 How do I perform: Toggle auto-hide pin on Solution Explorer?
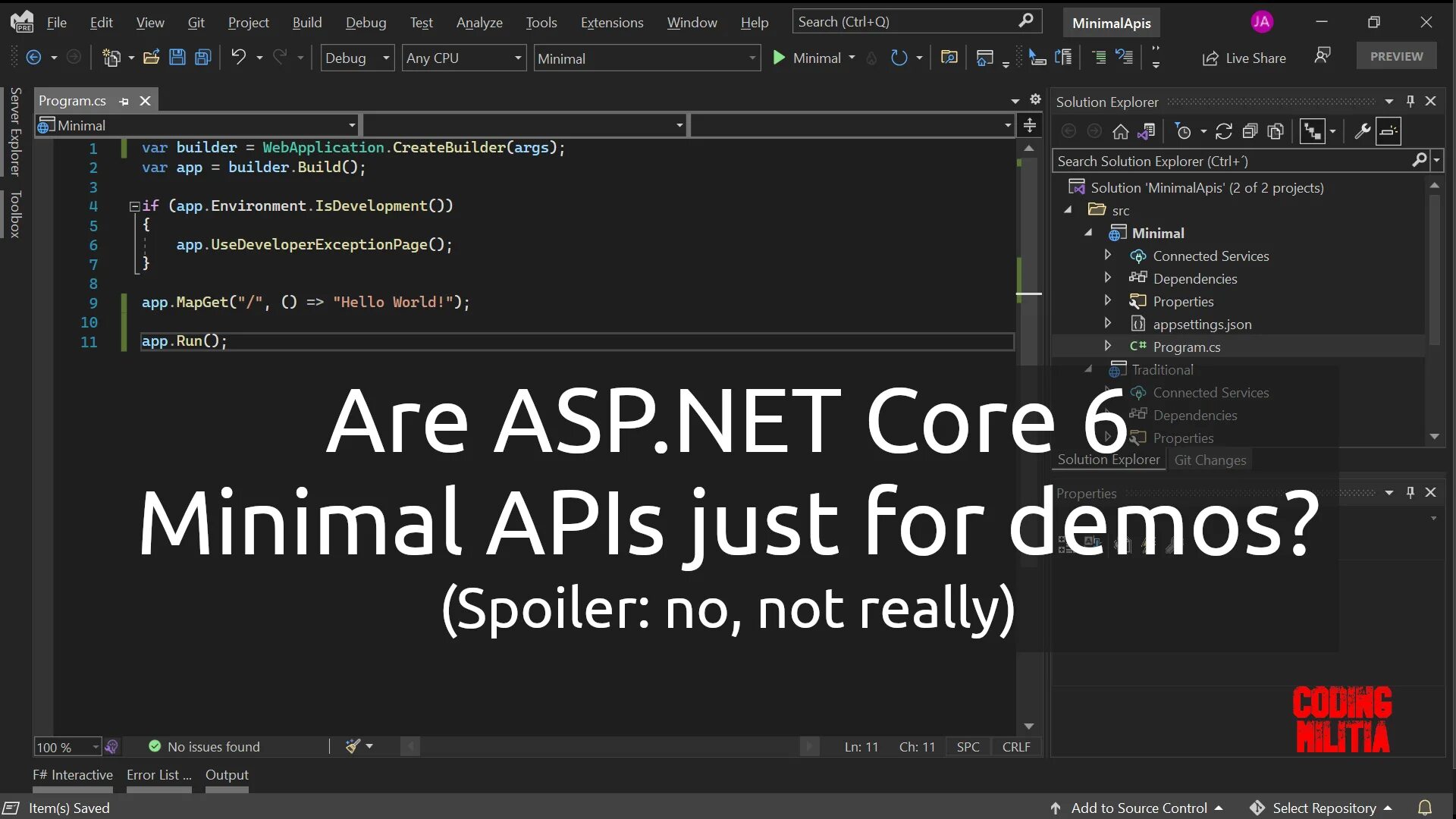point(1410,101)
